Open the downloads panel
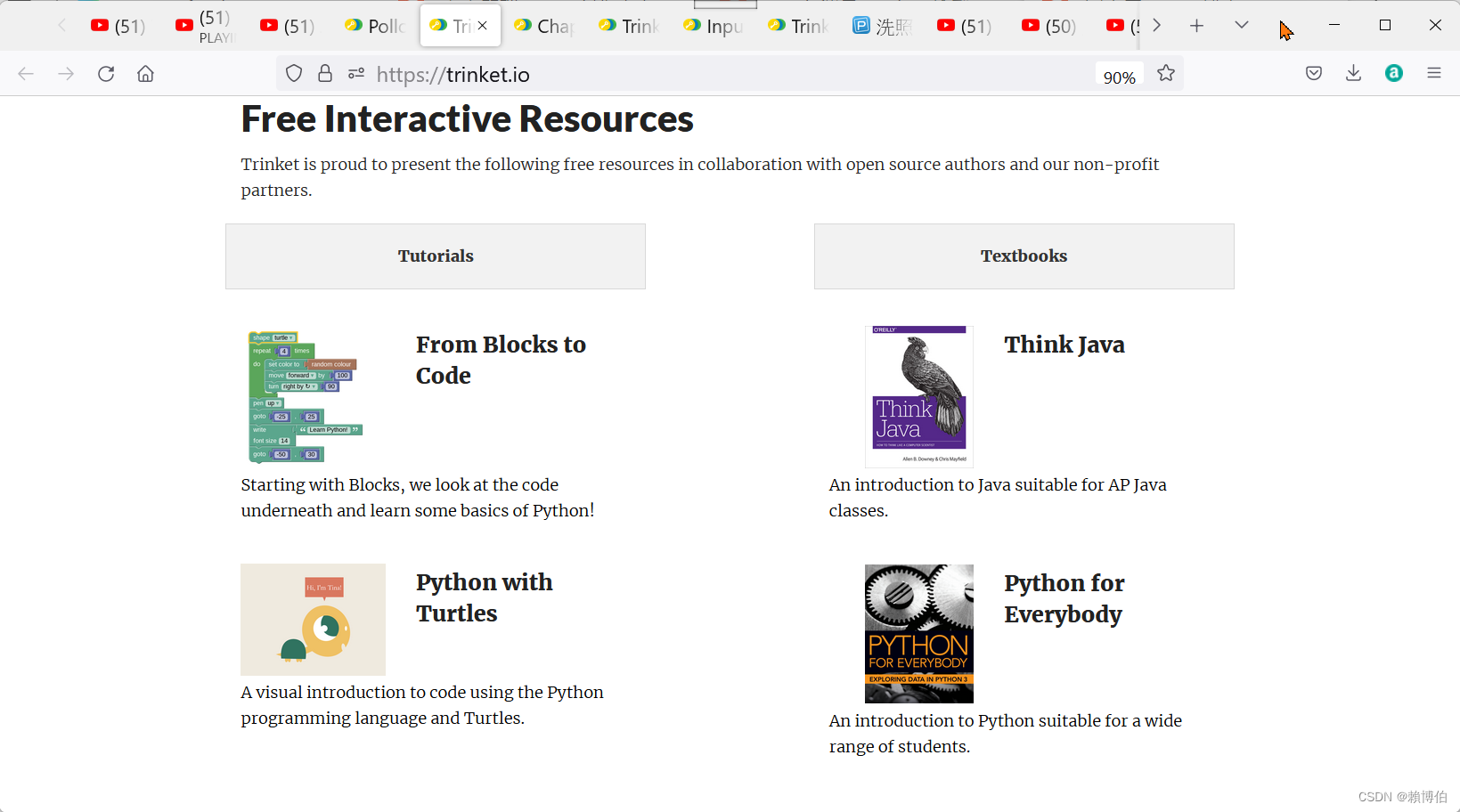The width and height of the screenshot is (1460, 812). (1354, 74)
